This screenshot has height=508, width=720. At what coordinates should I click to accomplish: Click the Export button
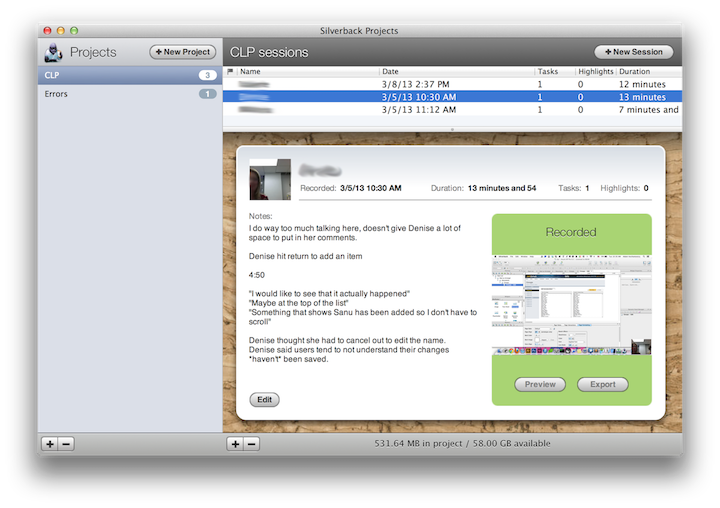pos(602,384)
